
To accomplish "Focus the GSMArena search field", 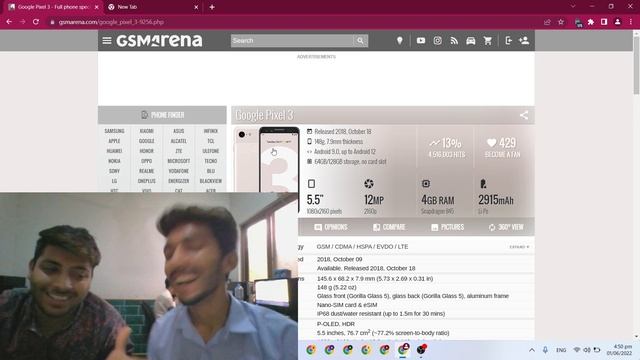I will 292,40.
